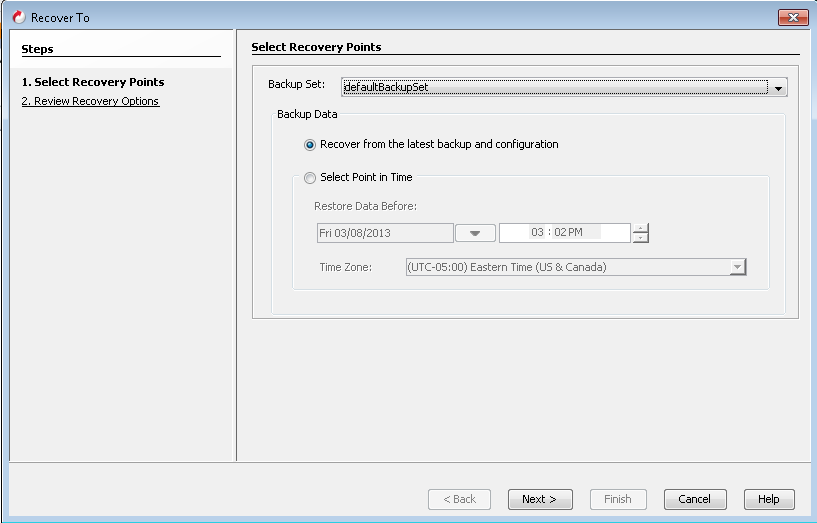Go to step 1 Select Recovery Points
The width and height of the screenshot is (817, 523).
(x=93, y=82)
